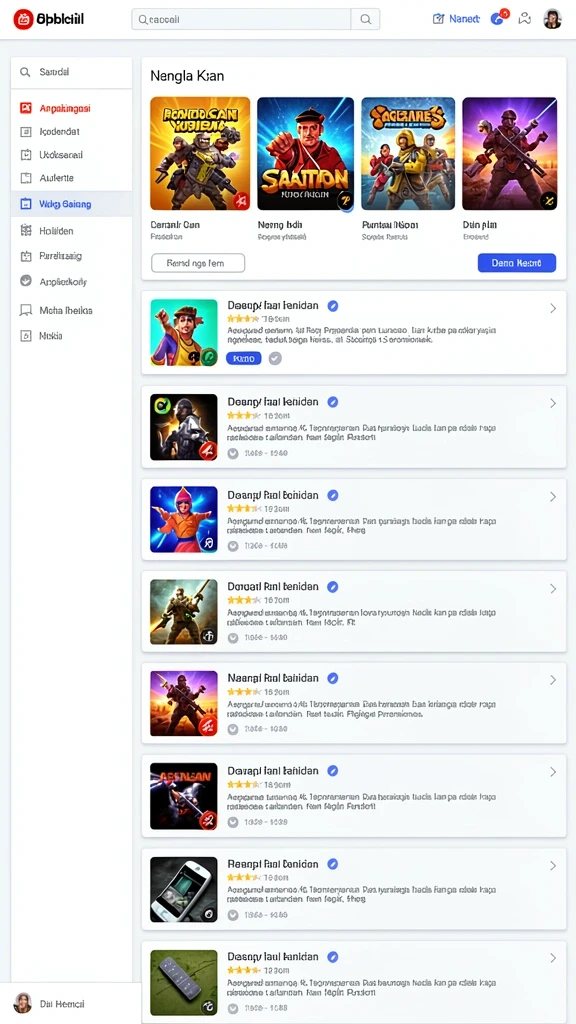Click the blue Dano Keoro button
Viewport: 576px width, 1024px height.
pos(517,263)
